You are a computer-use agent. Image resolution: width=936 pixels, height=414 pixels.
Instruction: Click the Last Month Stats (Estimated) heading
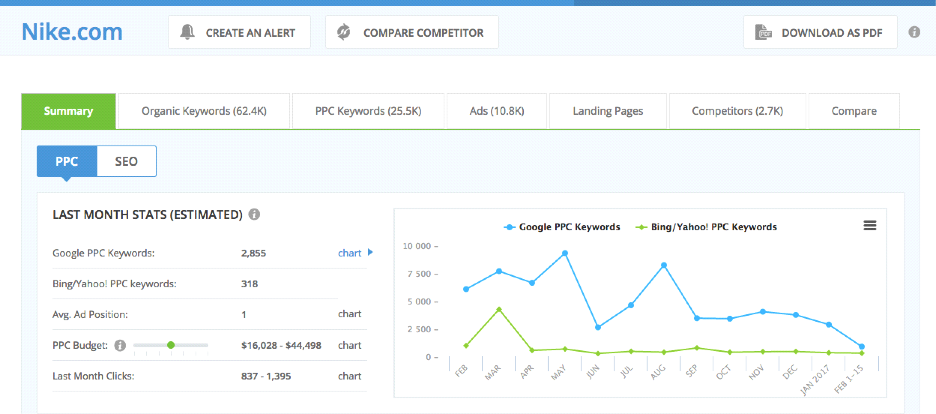tap(147, 214)
